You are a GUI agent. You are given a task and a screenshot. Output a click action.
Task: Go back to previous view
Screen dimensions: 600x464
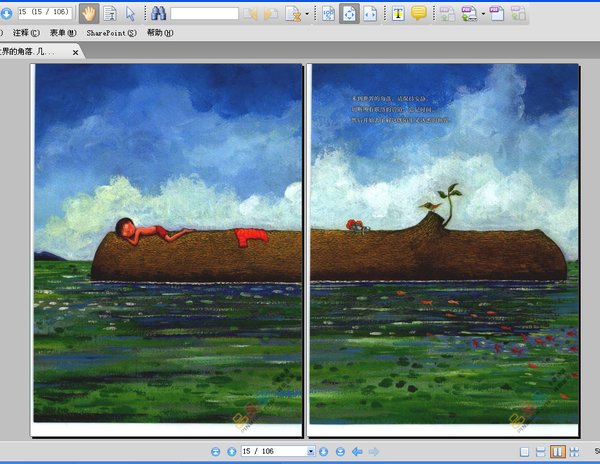pyautogui.click(x=357, y=452)
